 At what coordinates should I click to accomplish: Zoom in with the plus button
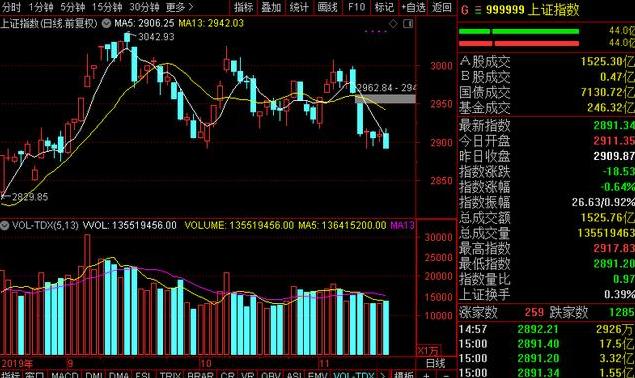point(426,375)
